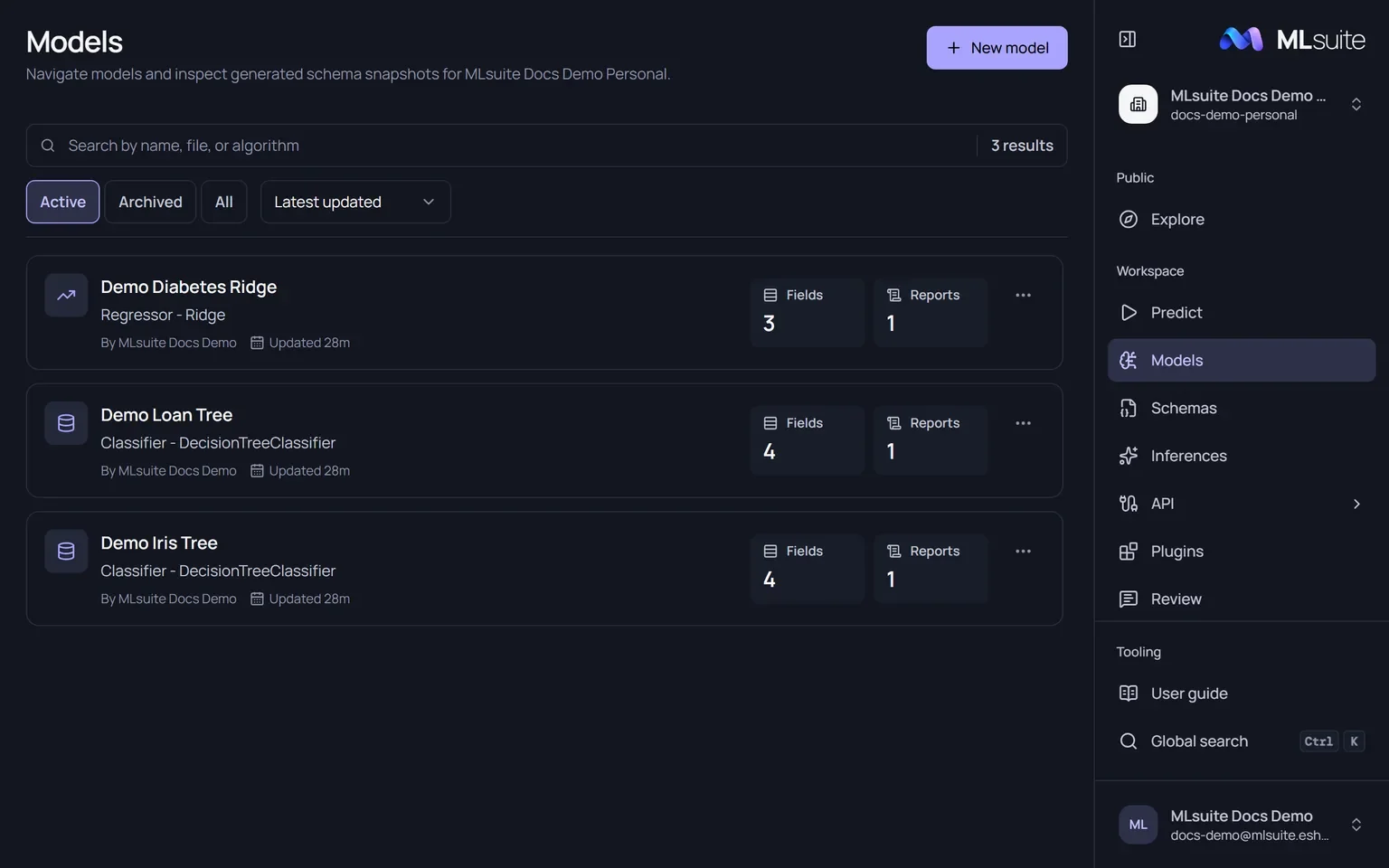Open Schemas in the sidebar
1389x868 pixels.
pyautogui.click(x=1241, y=408)
